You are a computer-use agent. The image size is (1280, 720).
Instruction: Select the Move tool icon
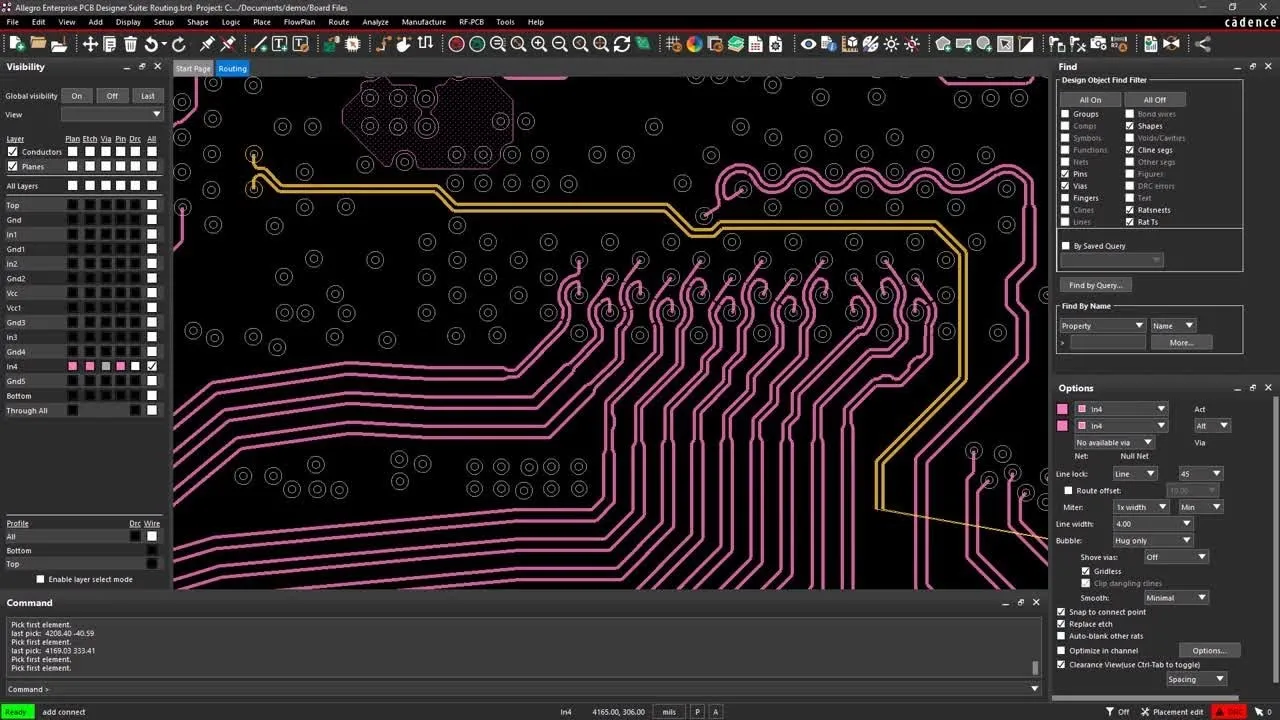[90, 44]
